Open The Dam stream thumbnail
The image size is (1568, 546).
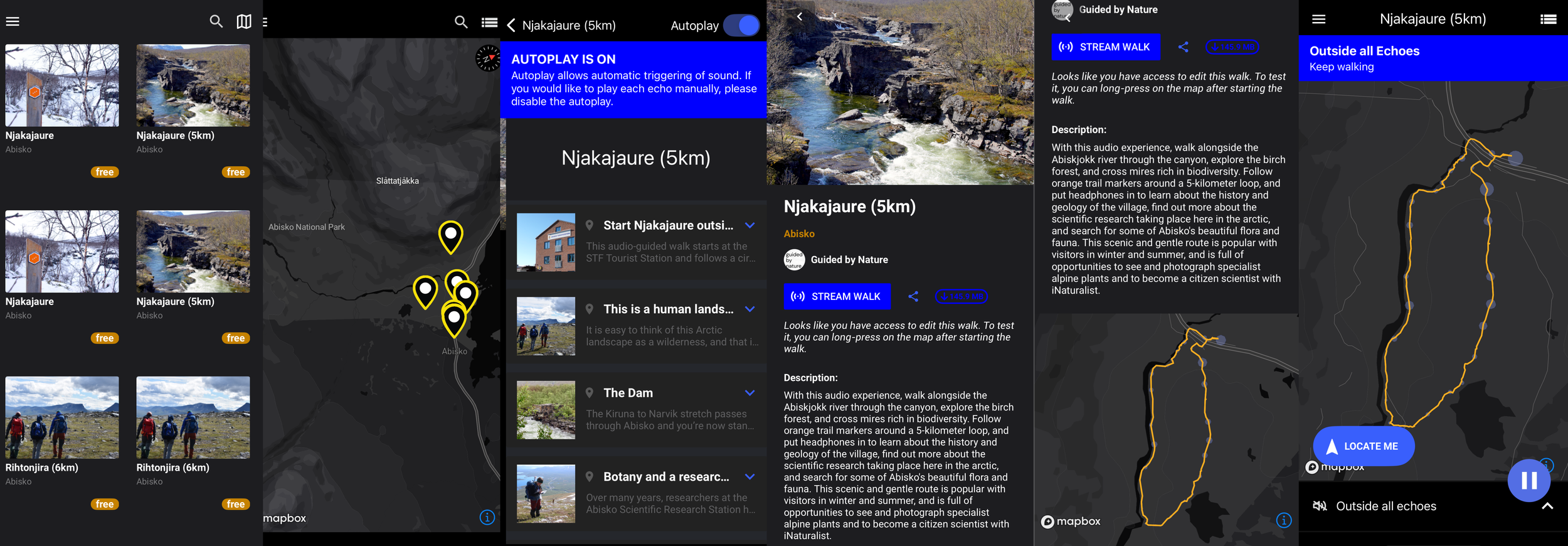pyautogui.click(x=546, y=410)
